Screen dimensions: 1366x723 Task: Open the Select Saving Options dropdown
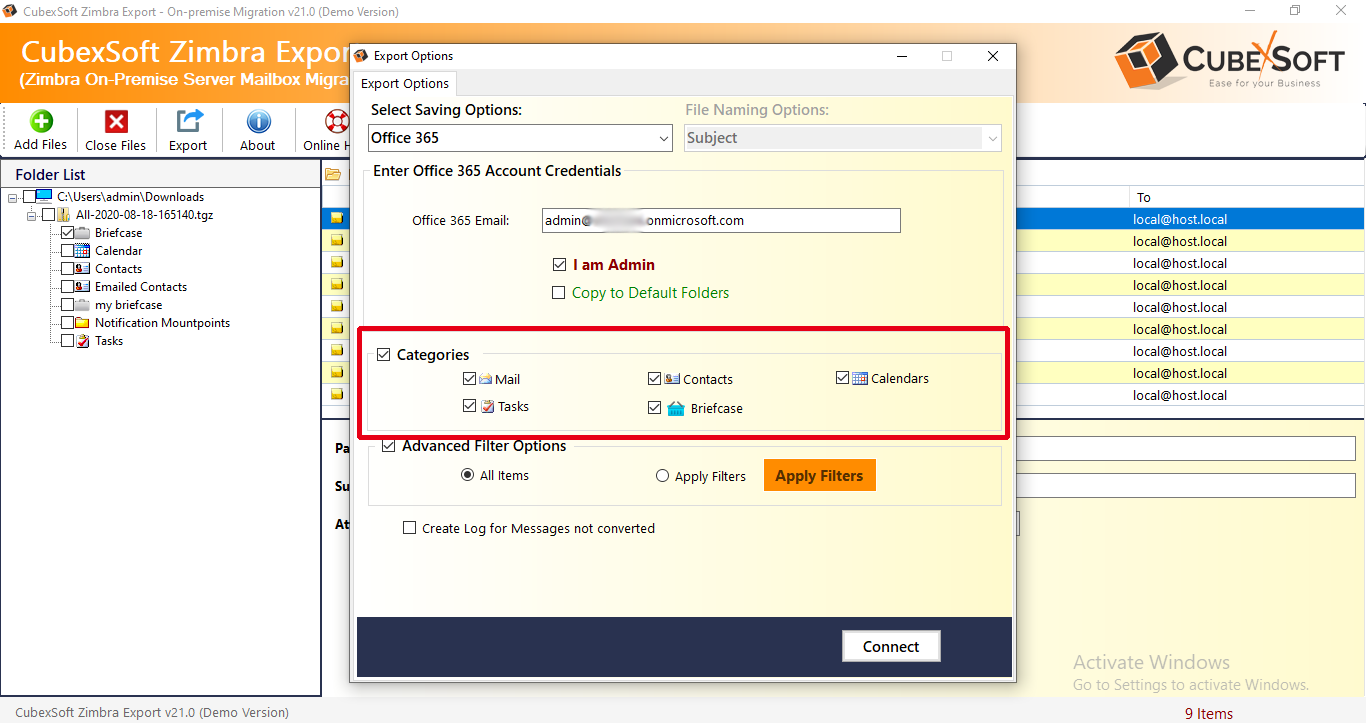pyautogui.click(x=520, y=138)
